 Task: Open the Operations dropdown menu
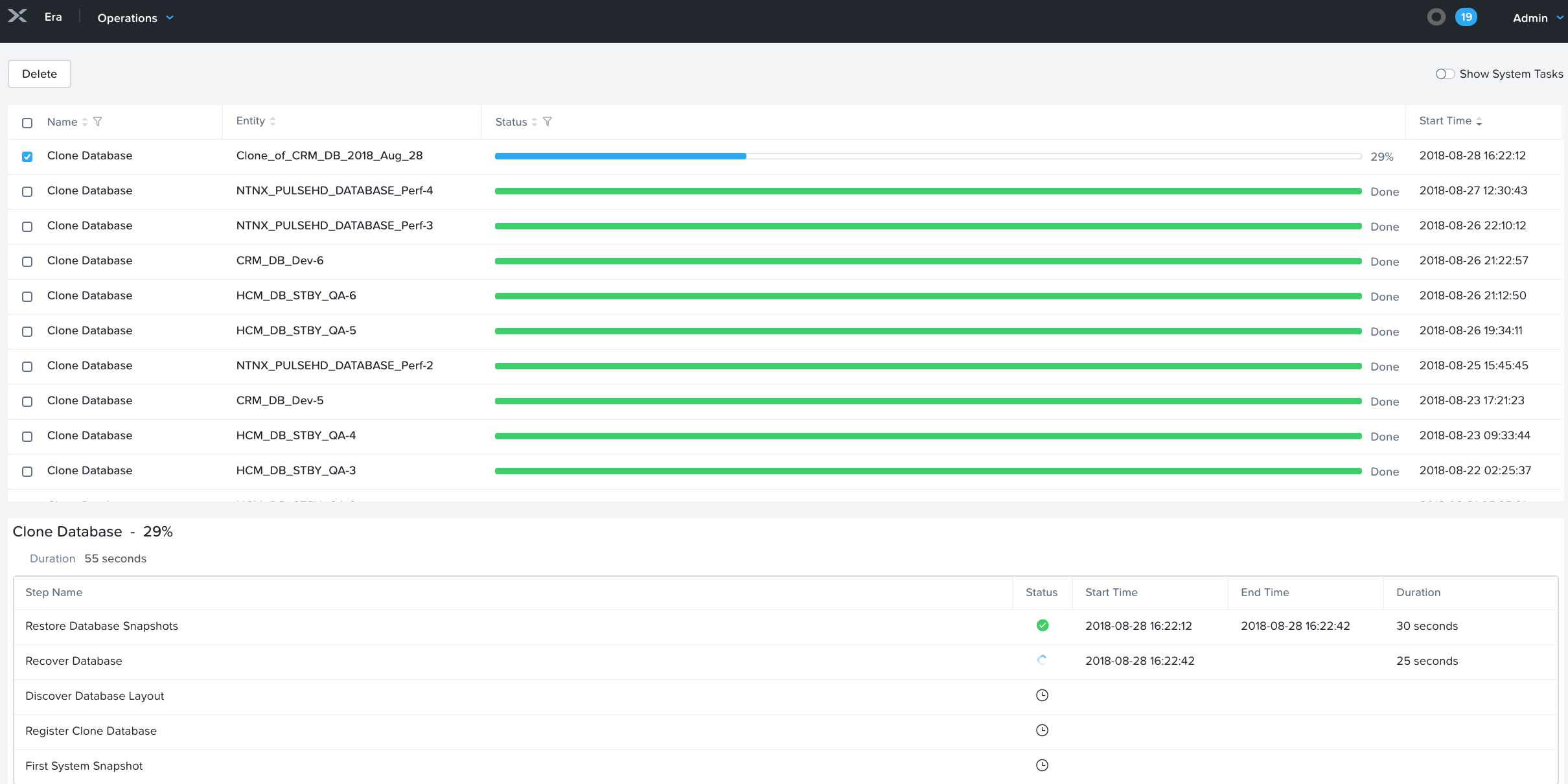[135, 18]
